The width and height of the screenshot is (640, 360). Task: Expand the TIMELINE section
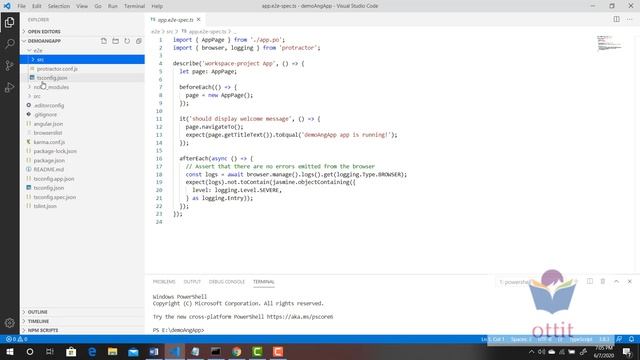[82, 321]
